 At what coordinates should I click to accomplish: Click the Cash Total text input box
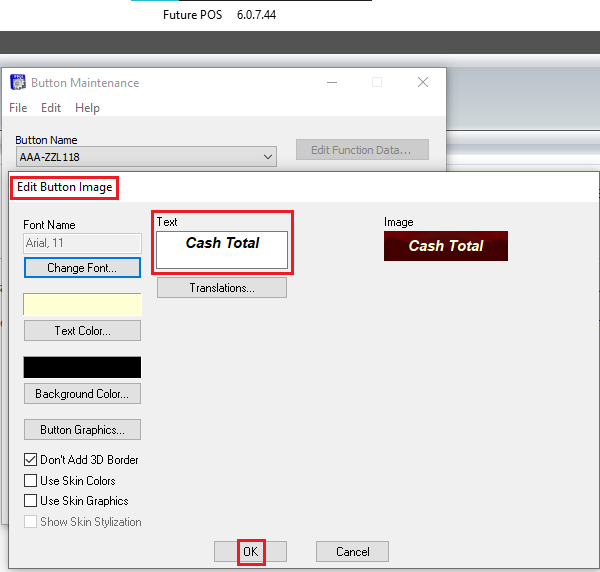click(222, 249)
